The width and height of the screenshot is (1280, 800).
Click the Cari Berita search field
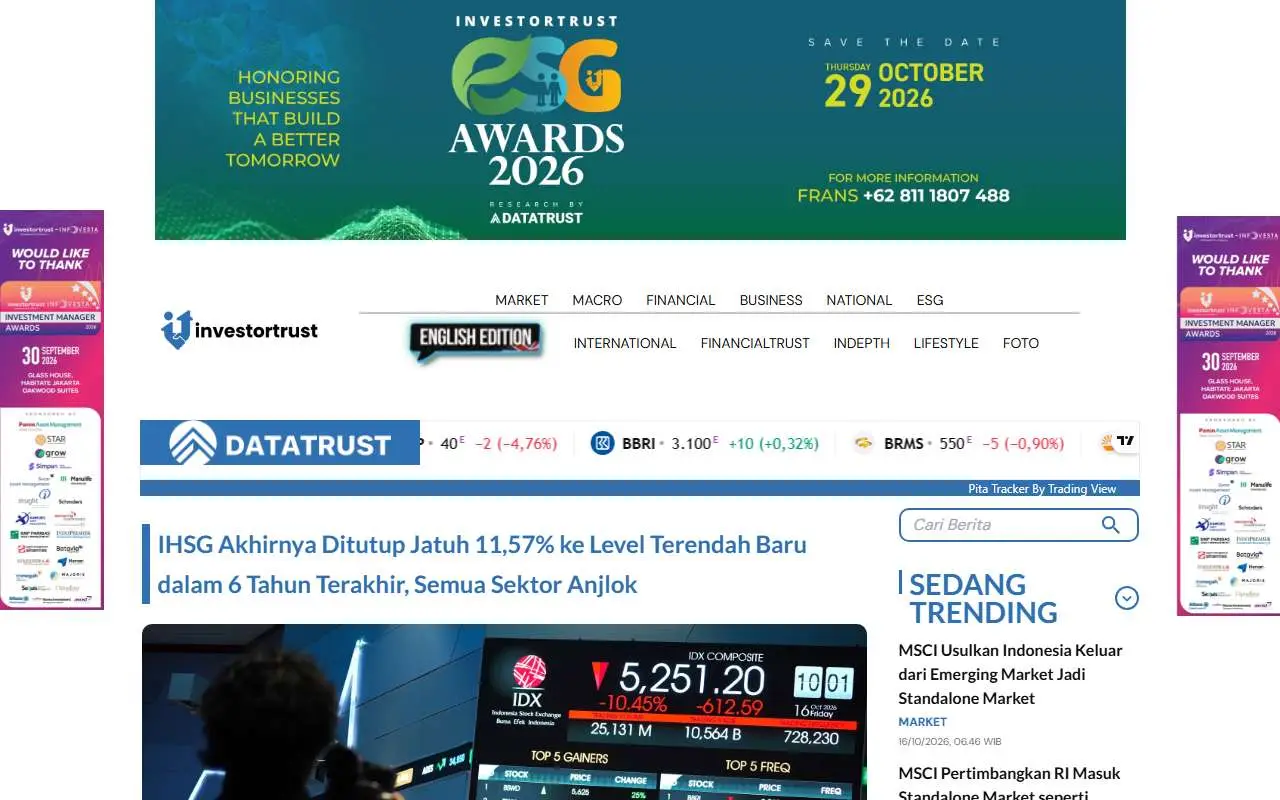pos(1019,525)
